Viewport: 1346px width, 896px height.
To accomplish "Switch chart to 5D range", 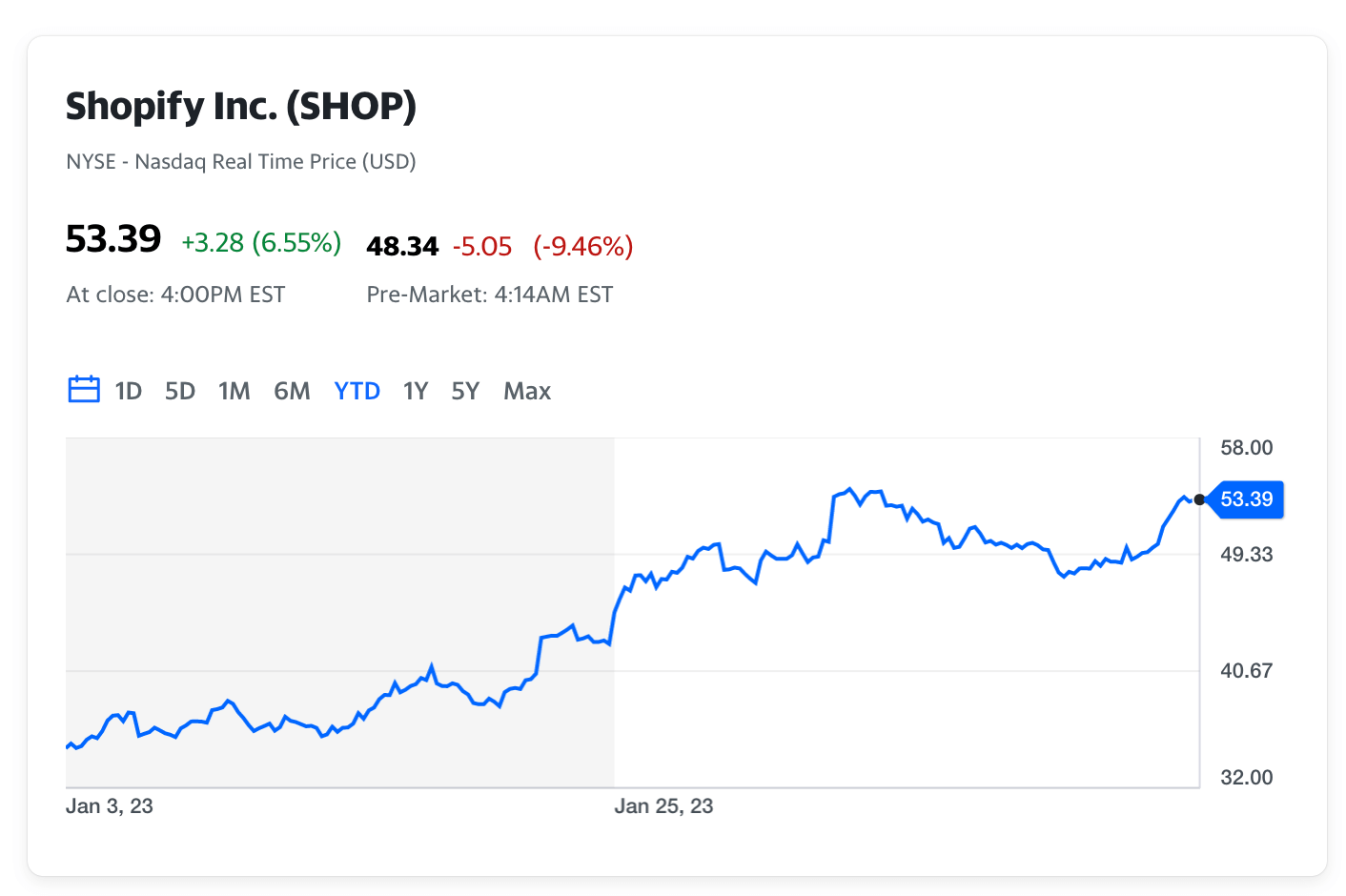I will tap(180, 391).
